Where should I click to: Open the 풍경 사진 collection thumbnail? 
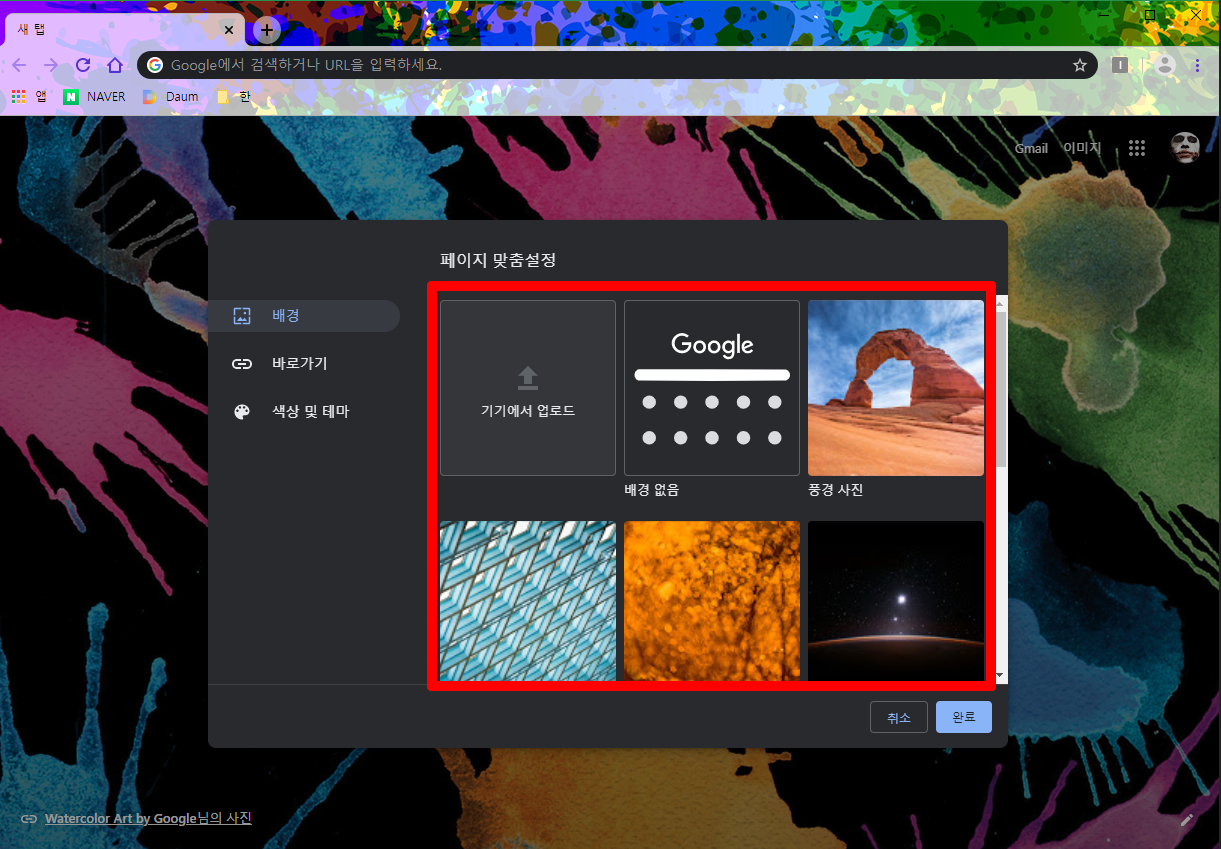click(x=896, y=388)
